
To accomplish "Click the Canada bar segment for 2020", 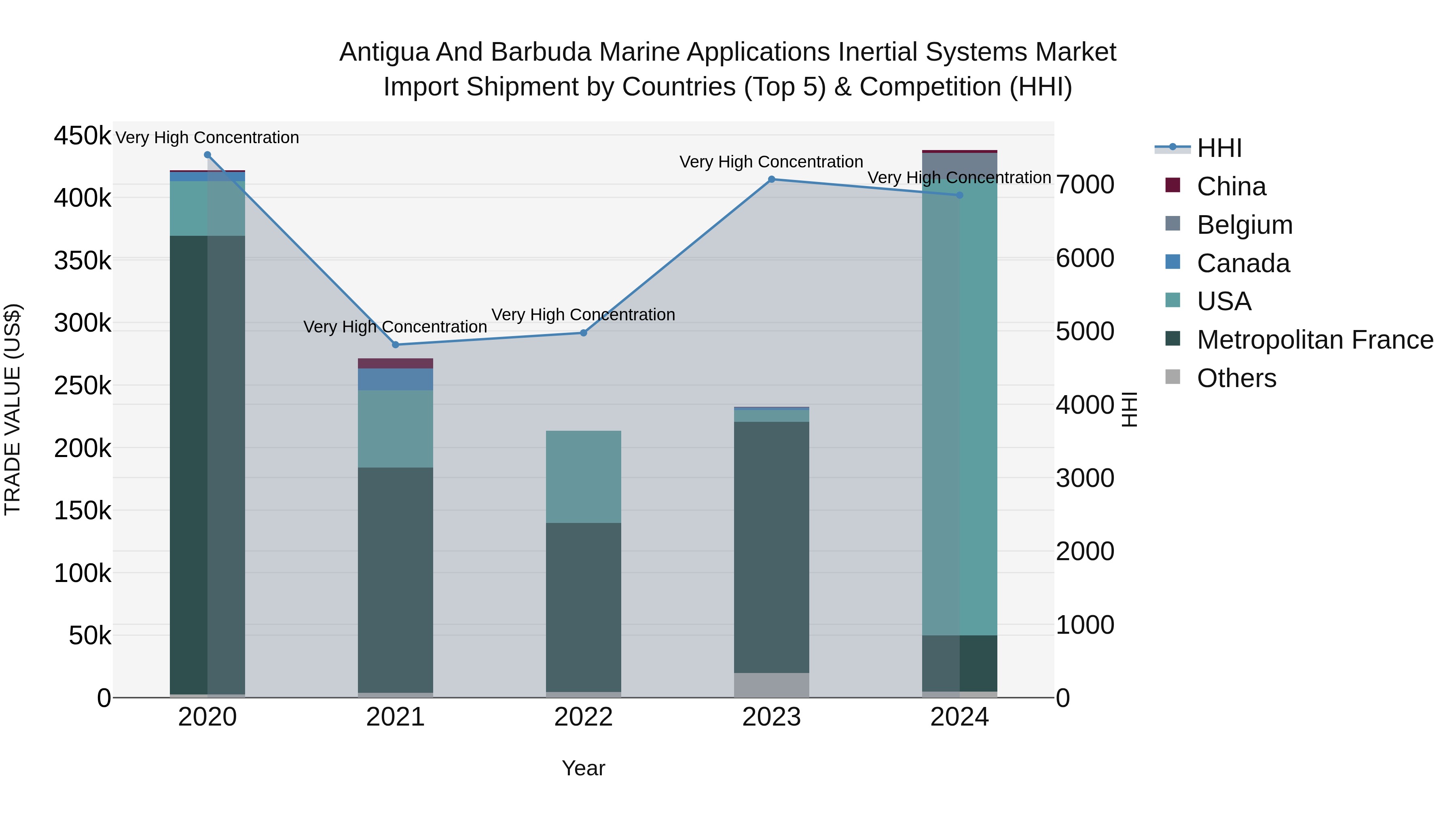I will 207,176.
